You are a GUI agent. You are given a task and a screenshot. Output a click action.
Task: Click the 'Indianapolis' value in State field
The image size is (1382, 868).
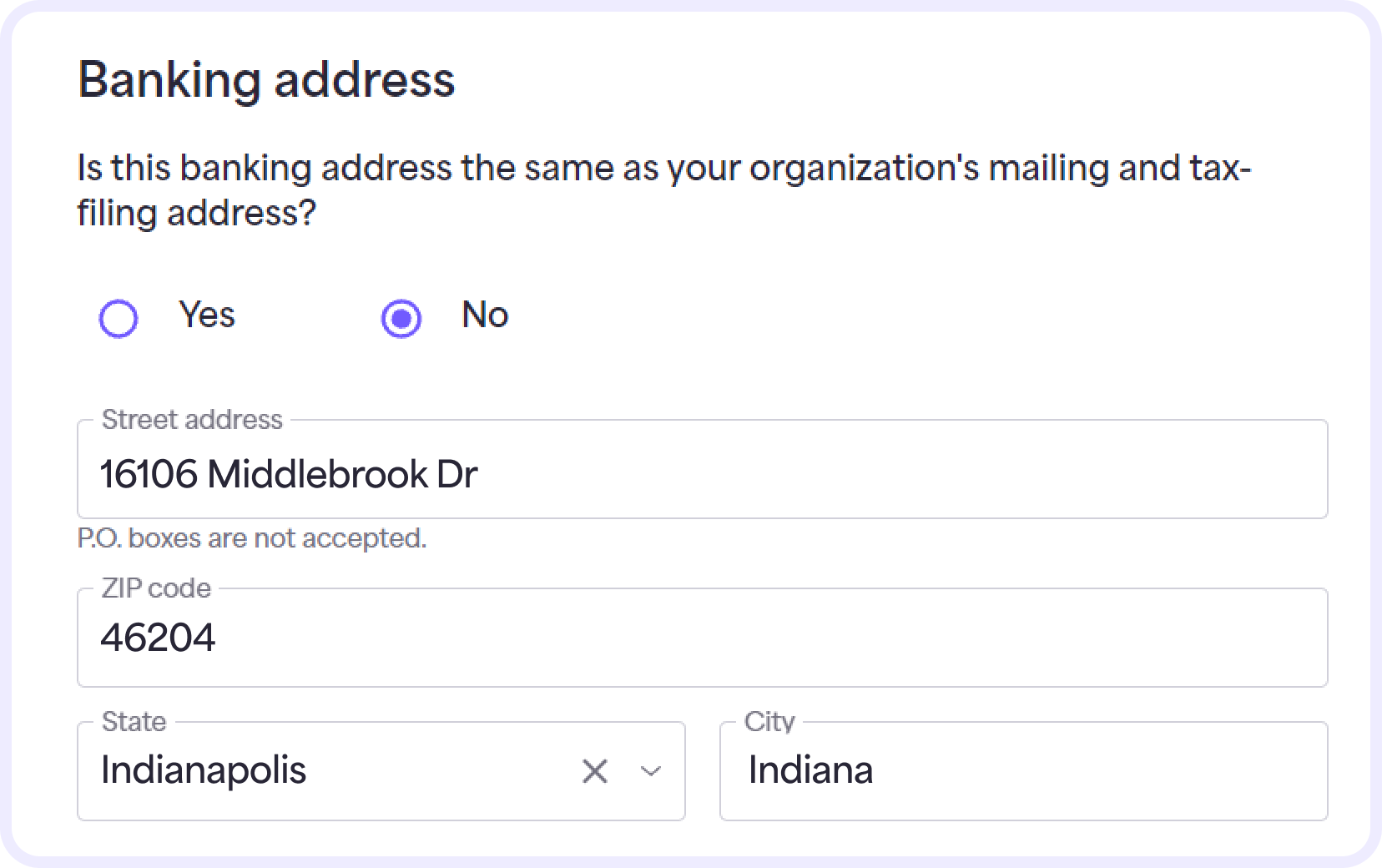pos(204,770)
